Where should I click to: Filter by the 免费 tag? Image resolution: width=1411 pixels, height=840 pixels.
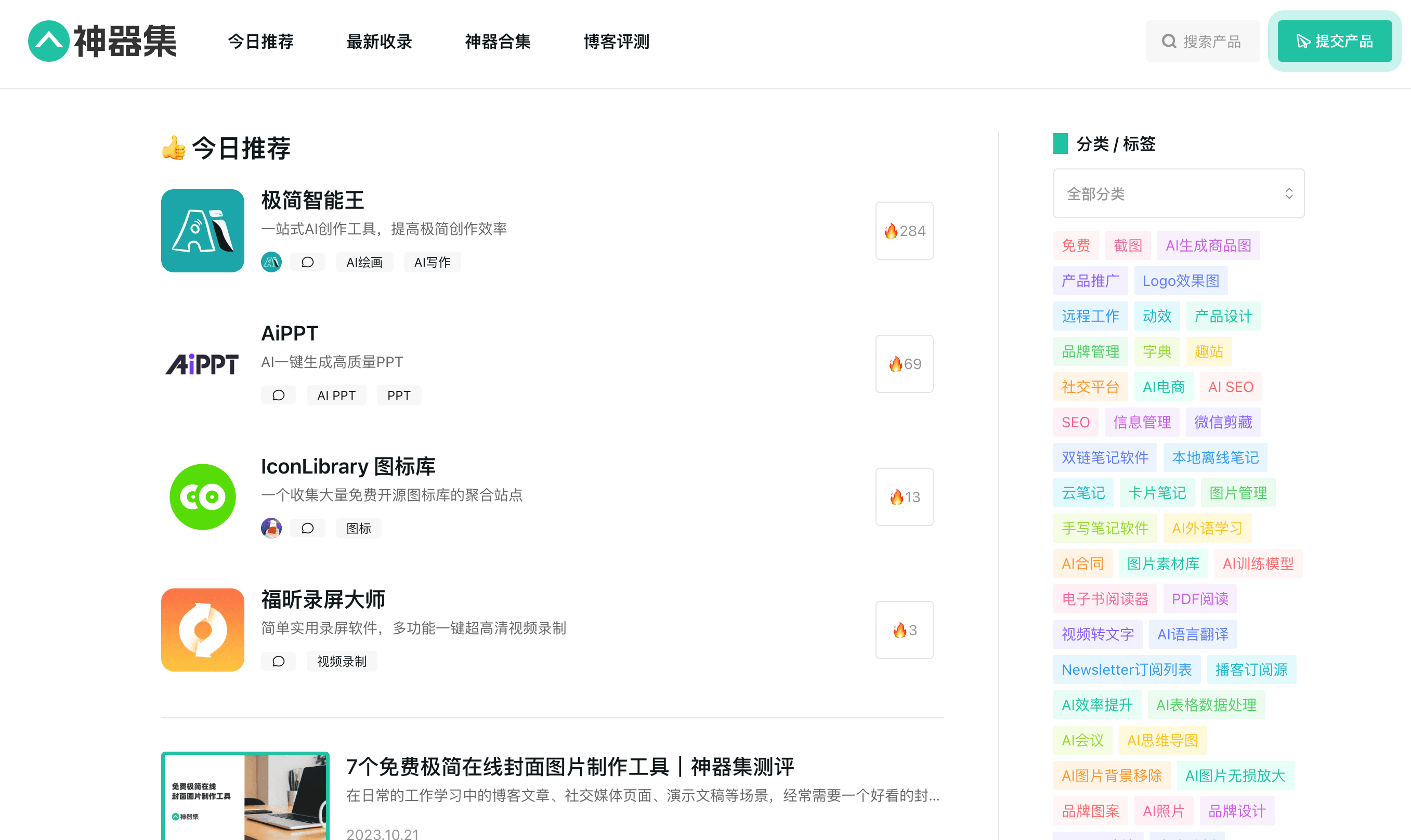click(x=1076, y=245)
